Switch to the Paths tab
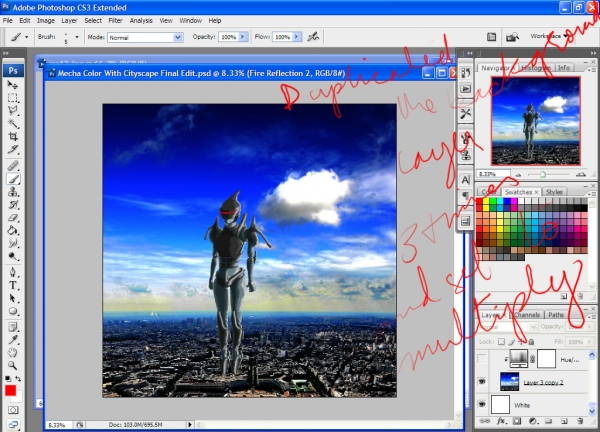Image resolution: width=600 pixels, height=432 pixels. pos(556,315)
